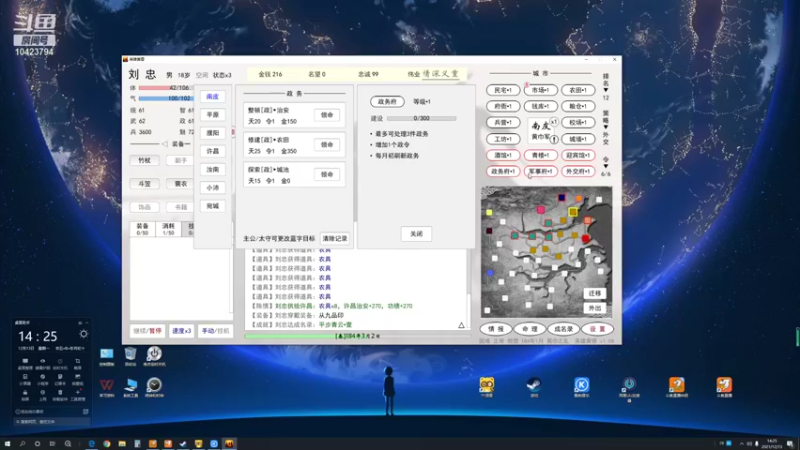The height and width of the screenshot is (450, 800).
Task: Click left arrow beside 装备一
Action: pyautogui.click(x=165, y=144)
